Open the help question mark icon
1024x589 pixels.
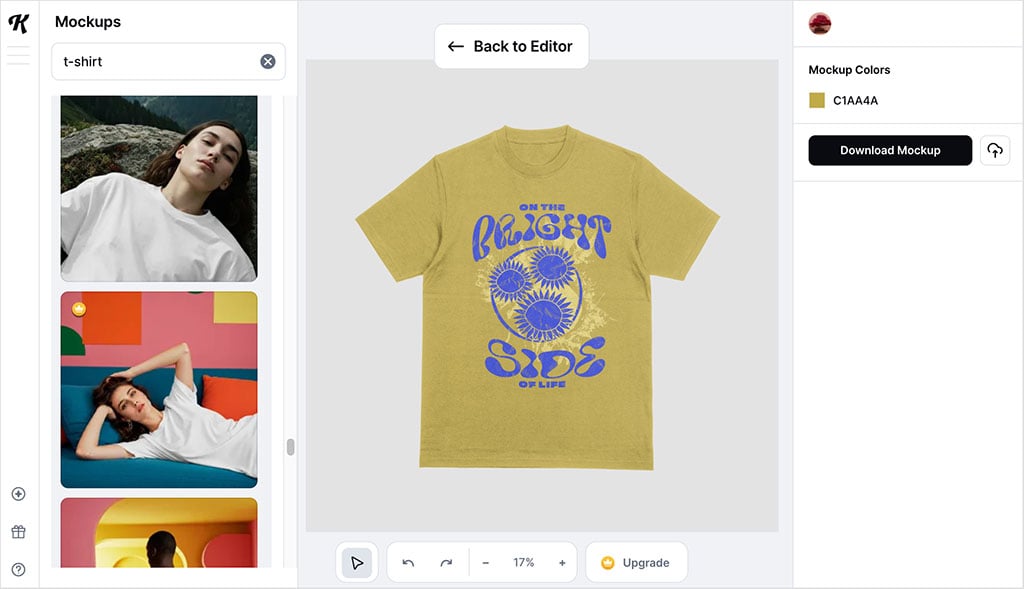tap(18, 570)
